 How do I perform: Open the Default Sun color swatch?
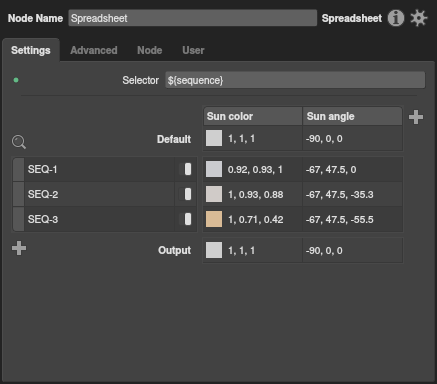click(x=214, y=138)
